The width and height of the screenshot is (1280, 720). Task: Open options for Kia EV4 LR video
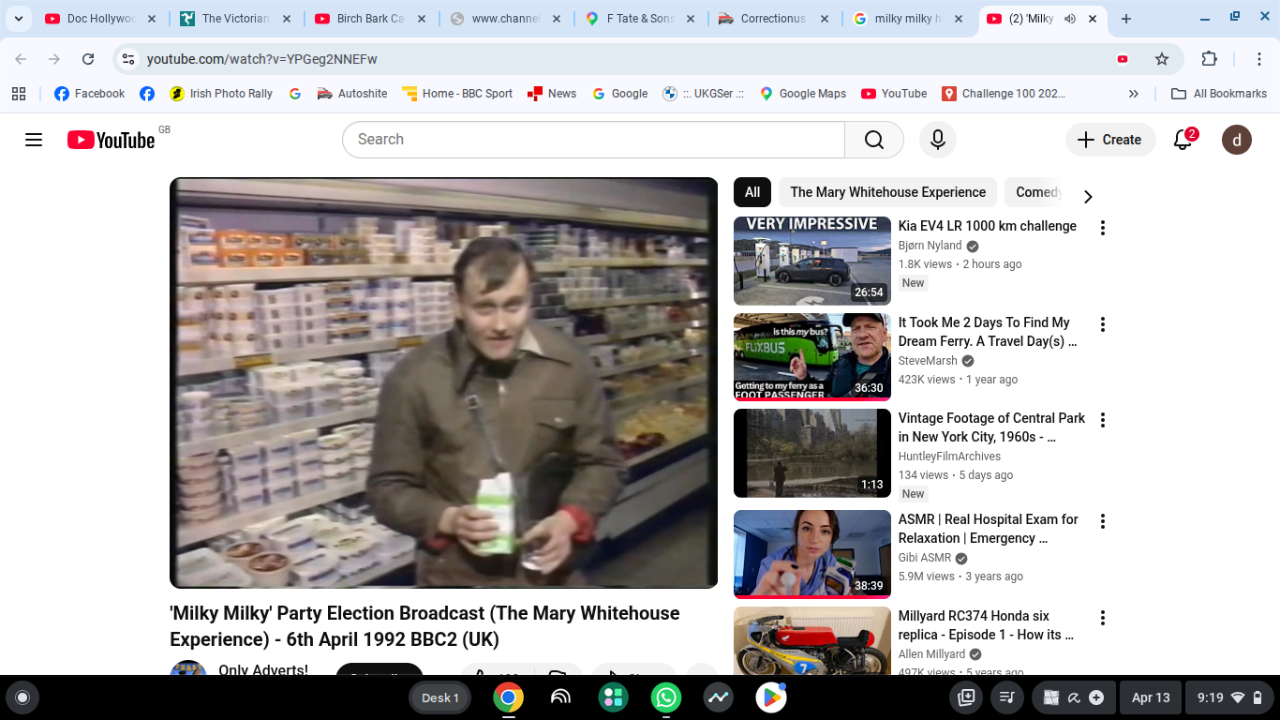pos(1103,228)
